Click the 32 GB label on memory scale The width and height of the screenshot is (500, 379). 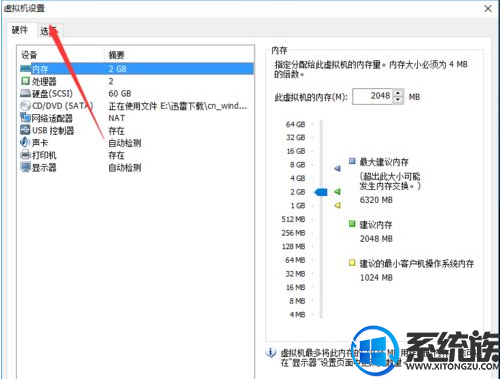[296, 137]
